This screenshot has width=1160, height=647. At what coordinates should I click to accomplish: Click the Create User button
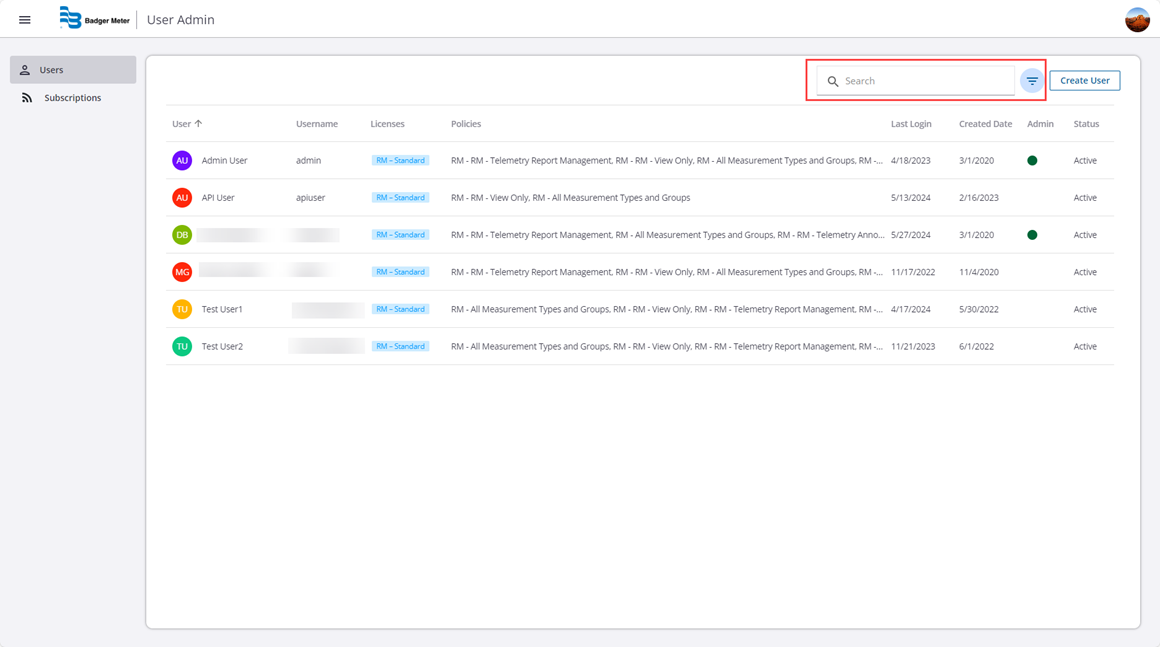[x=1084, y=81]
